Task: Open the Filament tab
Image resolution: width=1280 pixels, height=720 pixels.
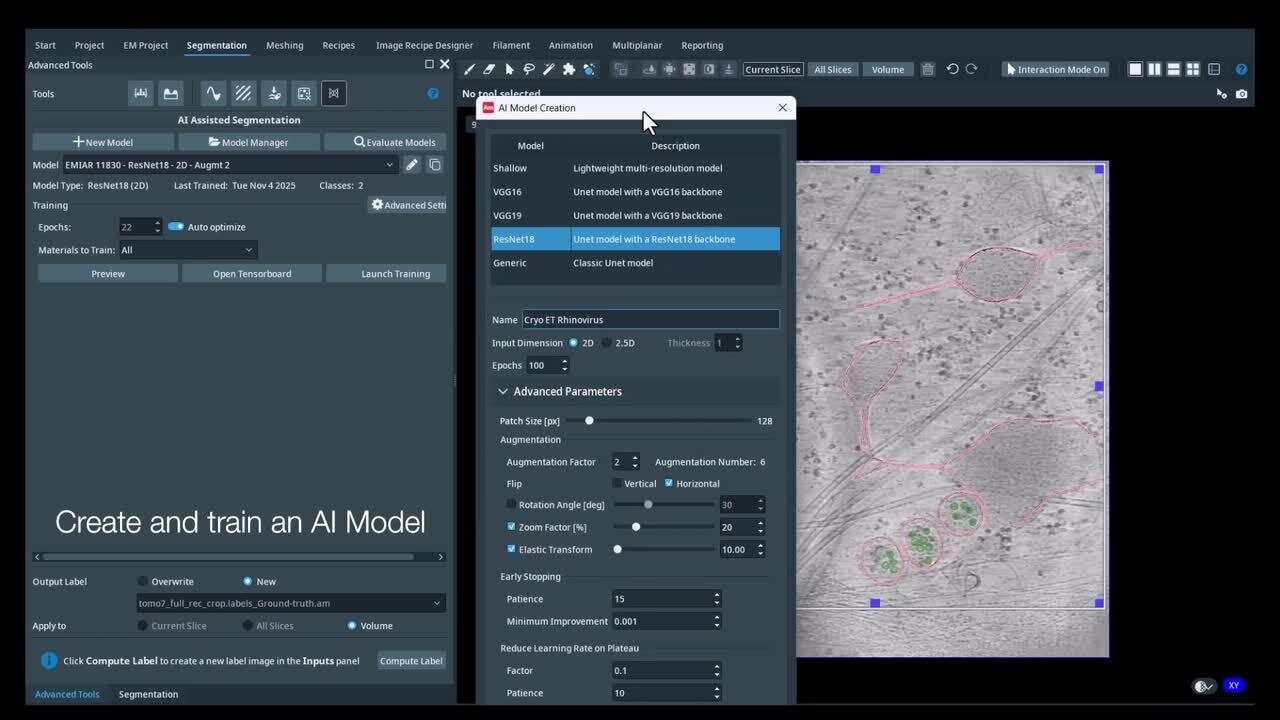Action: tap(511, 45)
